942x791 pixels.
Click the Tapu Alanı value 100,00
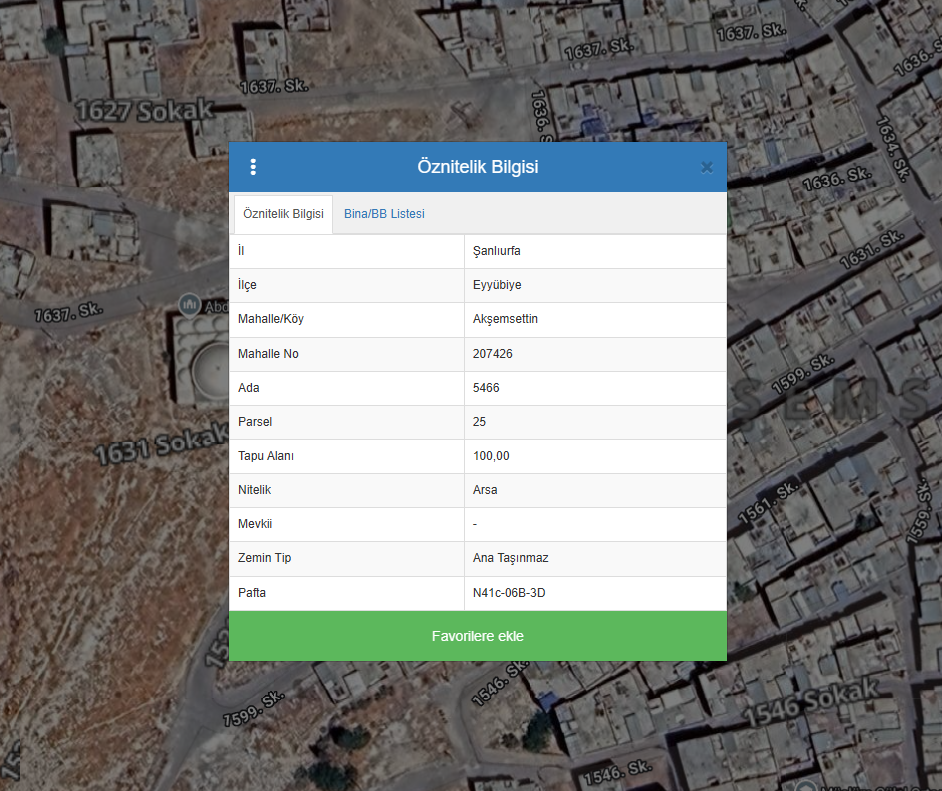point(491,456)
